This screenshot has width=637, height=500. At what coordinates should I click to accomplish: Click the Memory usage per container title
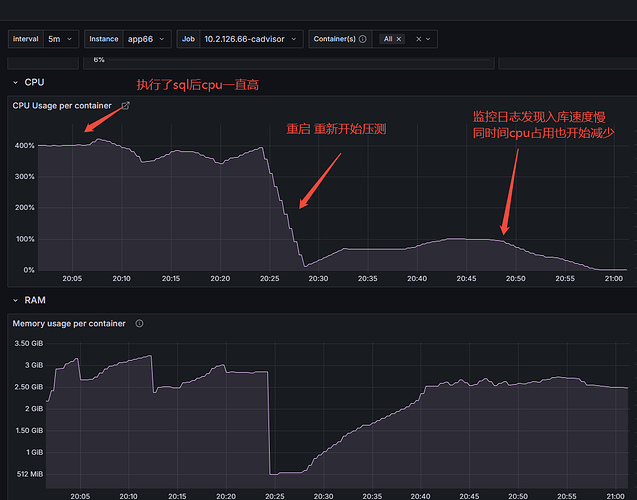(x=69, y=323)
